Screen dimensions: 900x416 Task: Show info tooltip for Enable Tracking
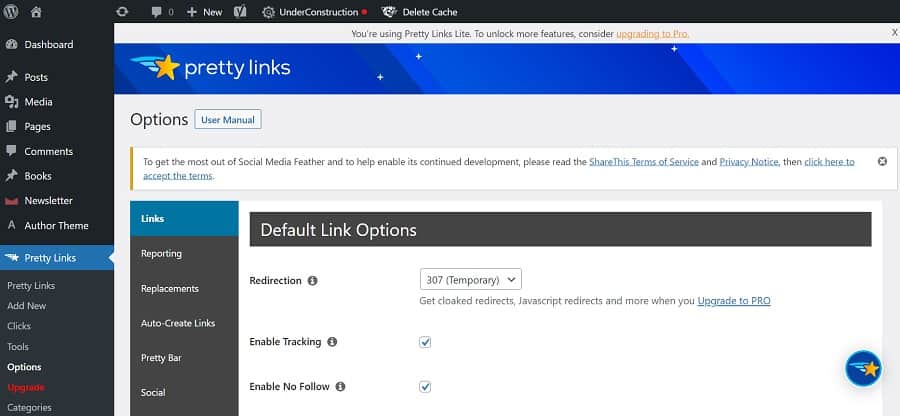(332, 341)
